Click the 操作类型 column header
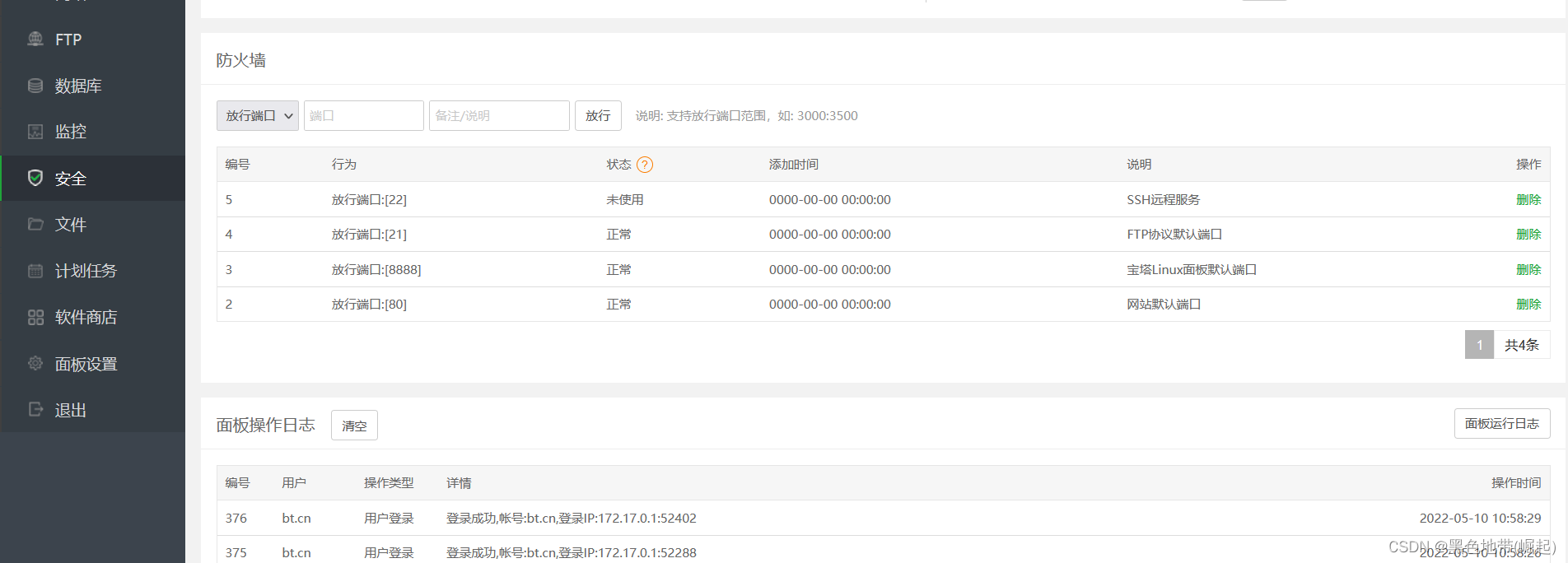This screenshot has height=563, width=1568. pos(389,483)
